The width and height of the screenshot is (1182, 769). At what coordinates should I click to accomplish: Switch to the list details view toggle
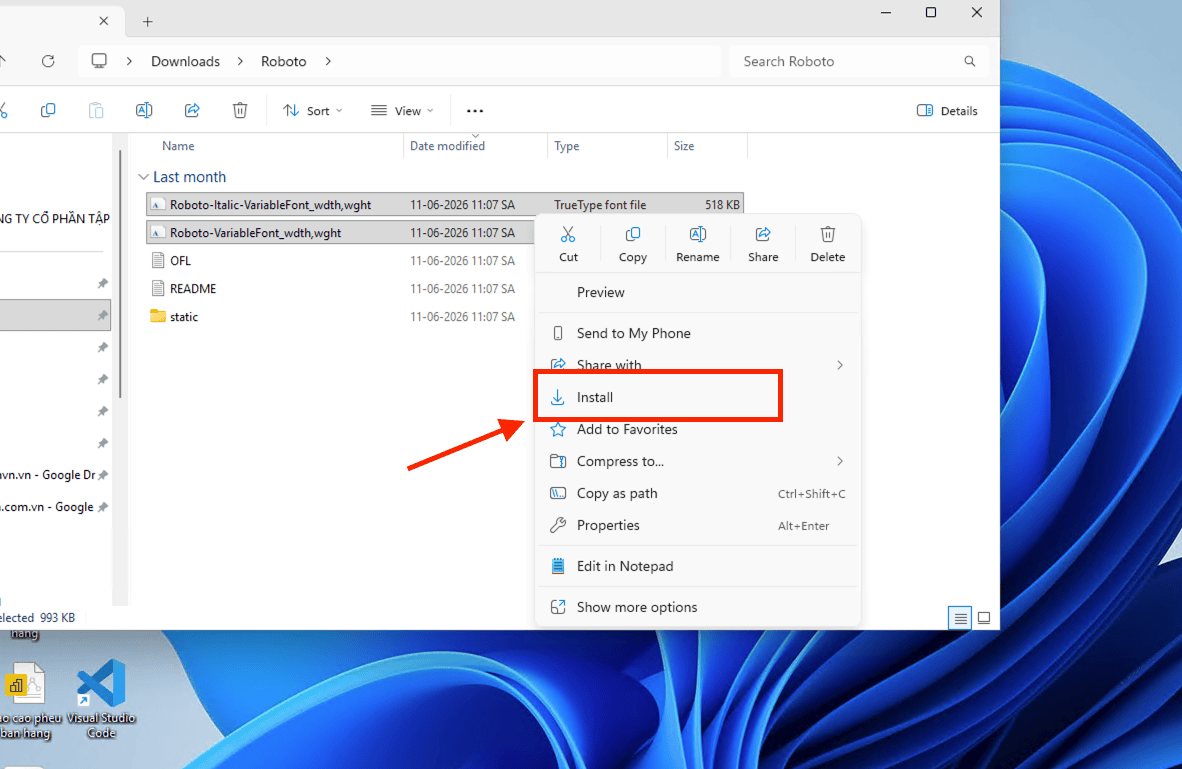(x=960, y=618)
